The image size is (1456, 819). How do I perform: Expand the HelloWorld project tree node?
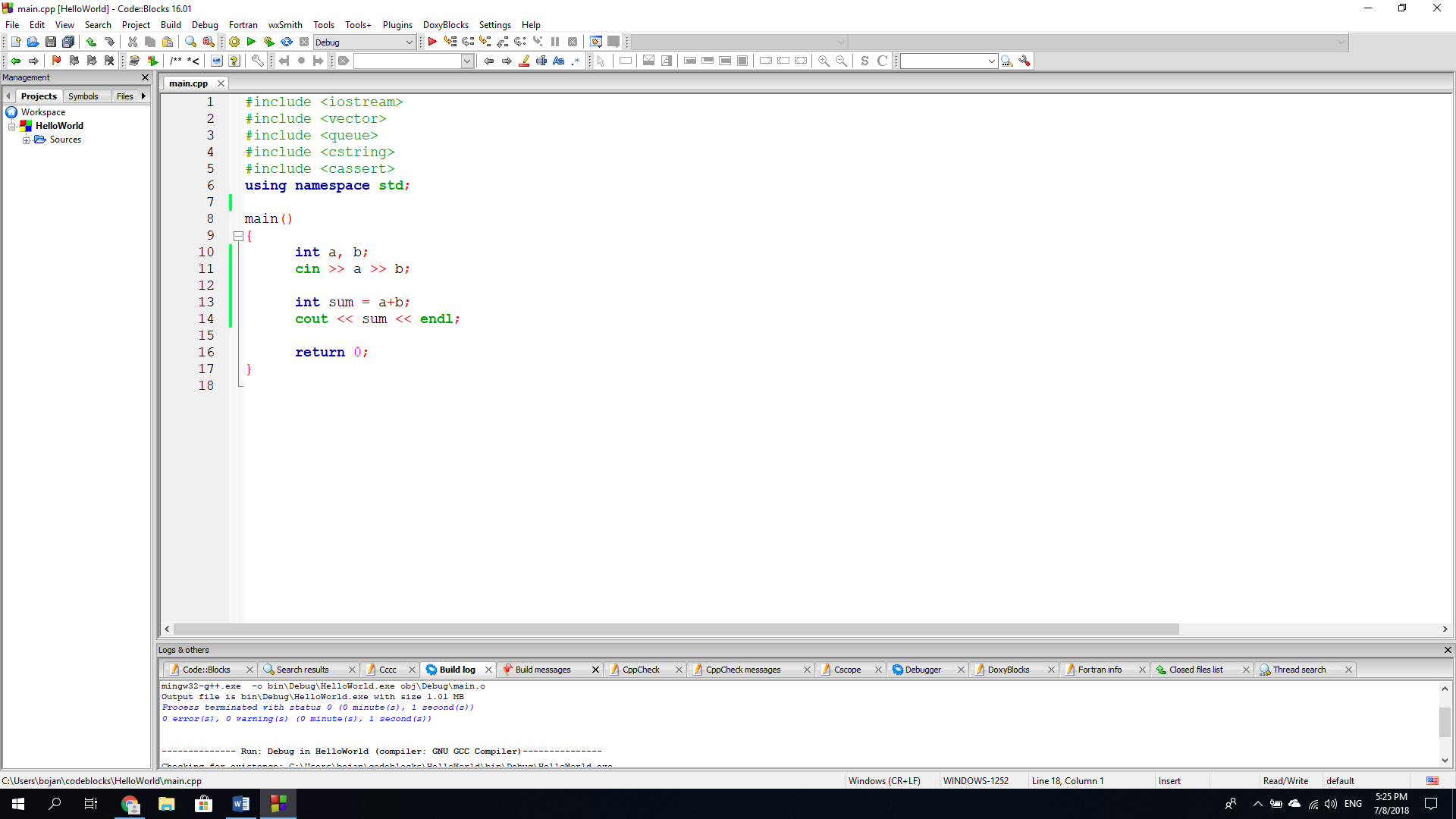tap(12, 126)
